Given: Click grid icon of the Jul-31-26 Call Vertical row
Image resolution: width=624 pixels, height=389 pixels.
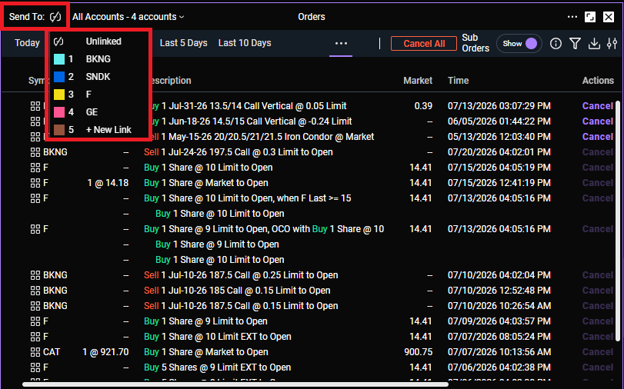Looking at the screenshot, I should (x=35, y=106).
